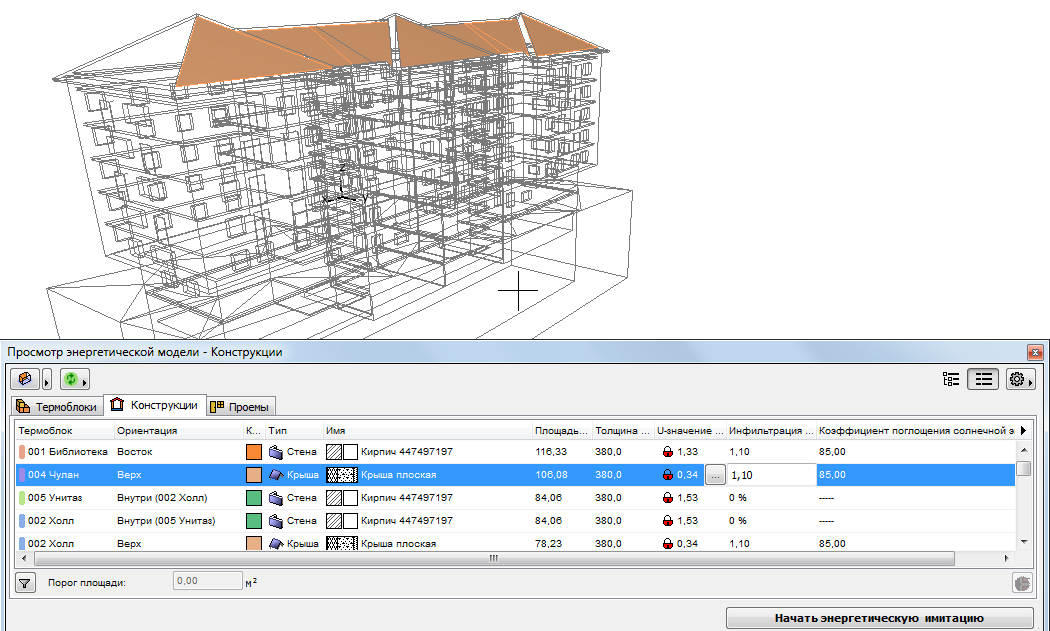Viewport: 1050px width, 631px height.
Task: Click the pie chart report icon
Action: click(1021, 582)
